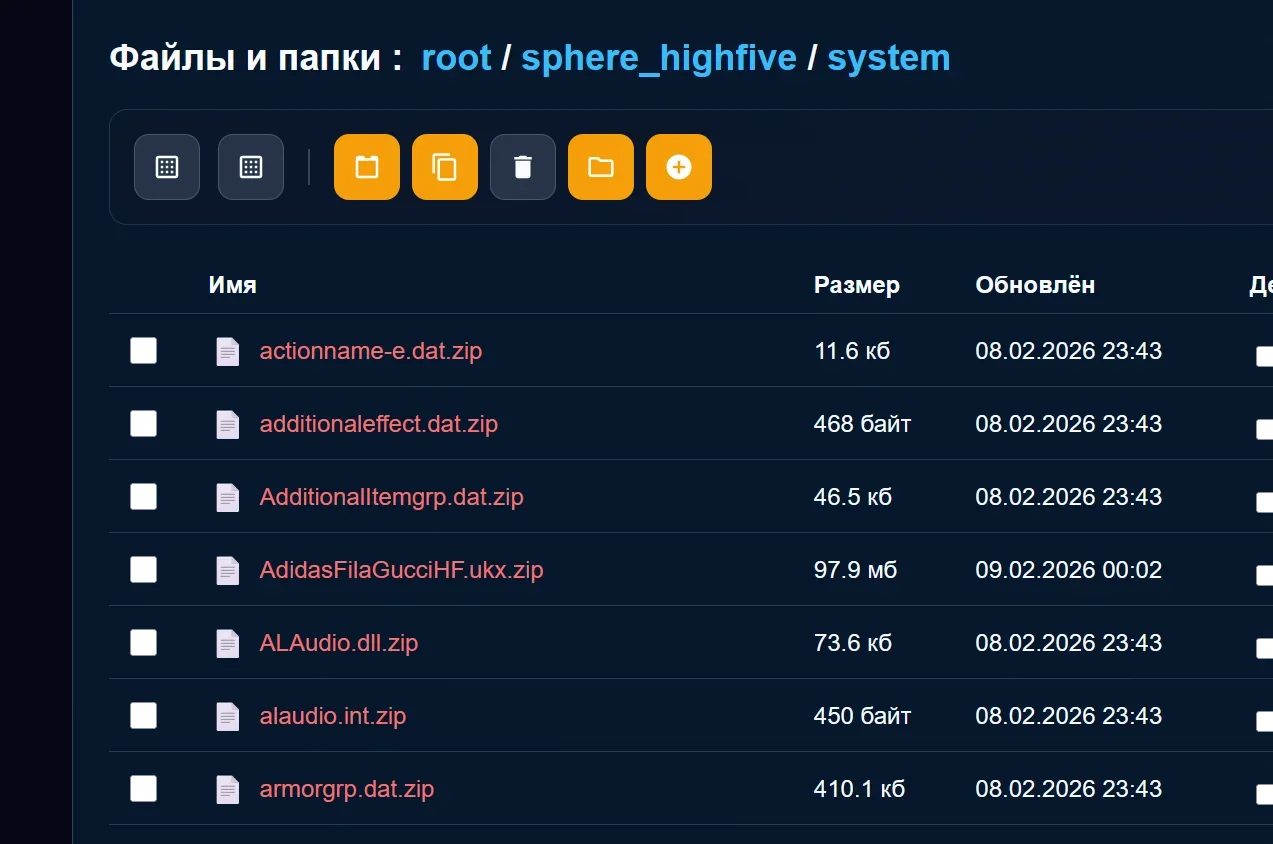Open file additionaleffect.dat.zip

click(379, 424)
